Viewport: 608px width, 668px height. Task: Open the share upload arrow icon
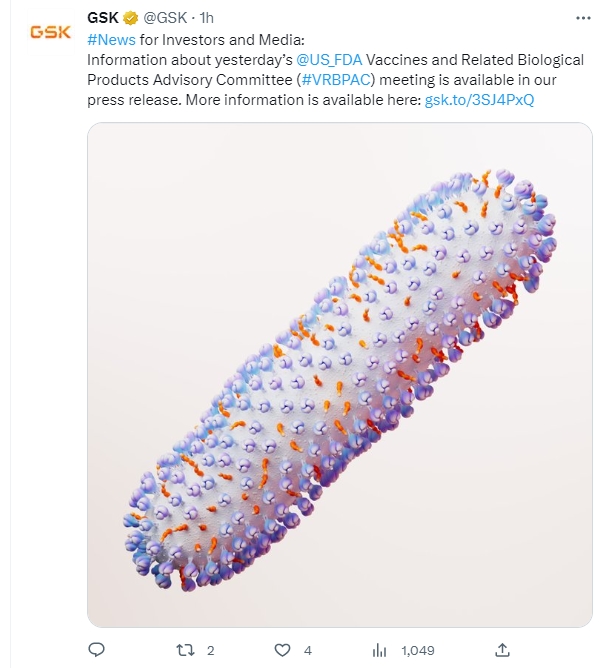tap(502, 650)
